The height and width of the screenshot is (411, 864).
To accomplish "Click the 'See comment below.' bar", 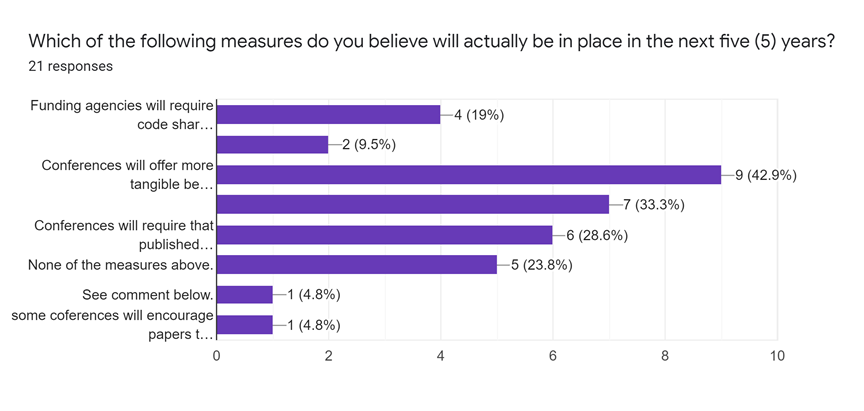I will tap(244, 295).
